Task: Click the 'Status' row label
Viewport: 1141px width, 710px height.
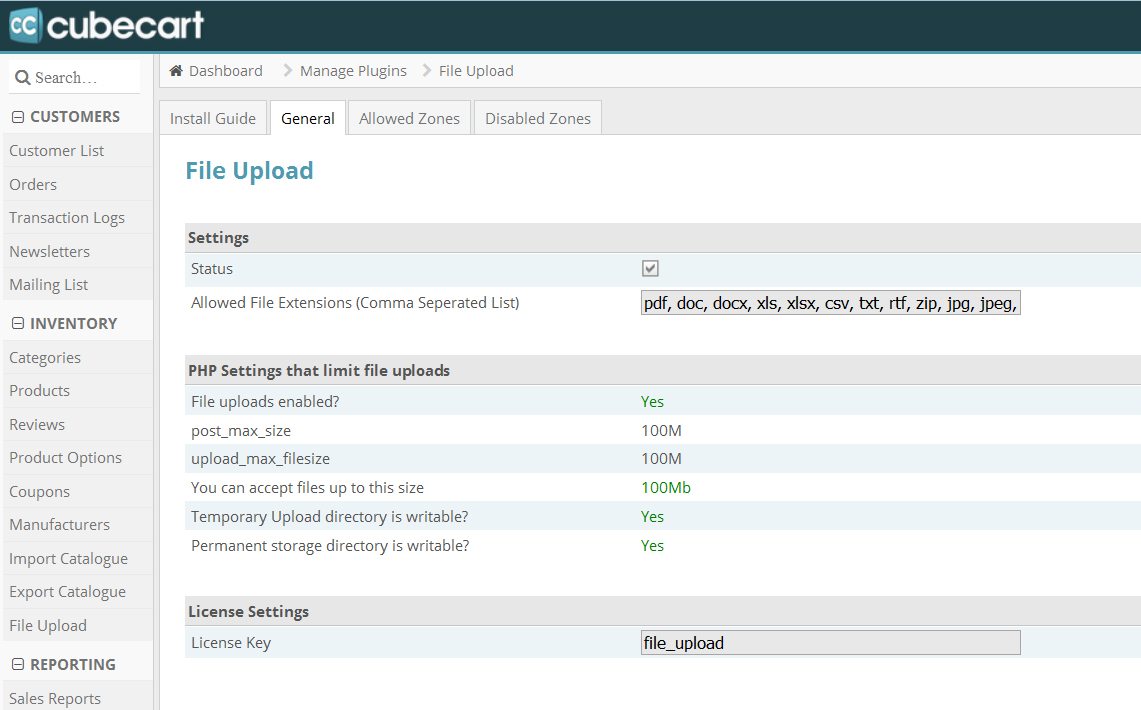Action: [x=212, y=268]
